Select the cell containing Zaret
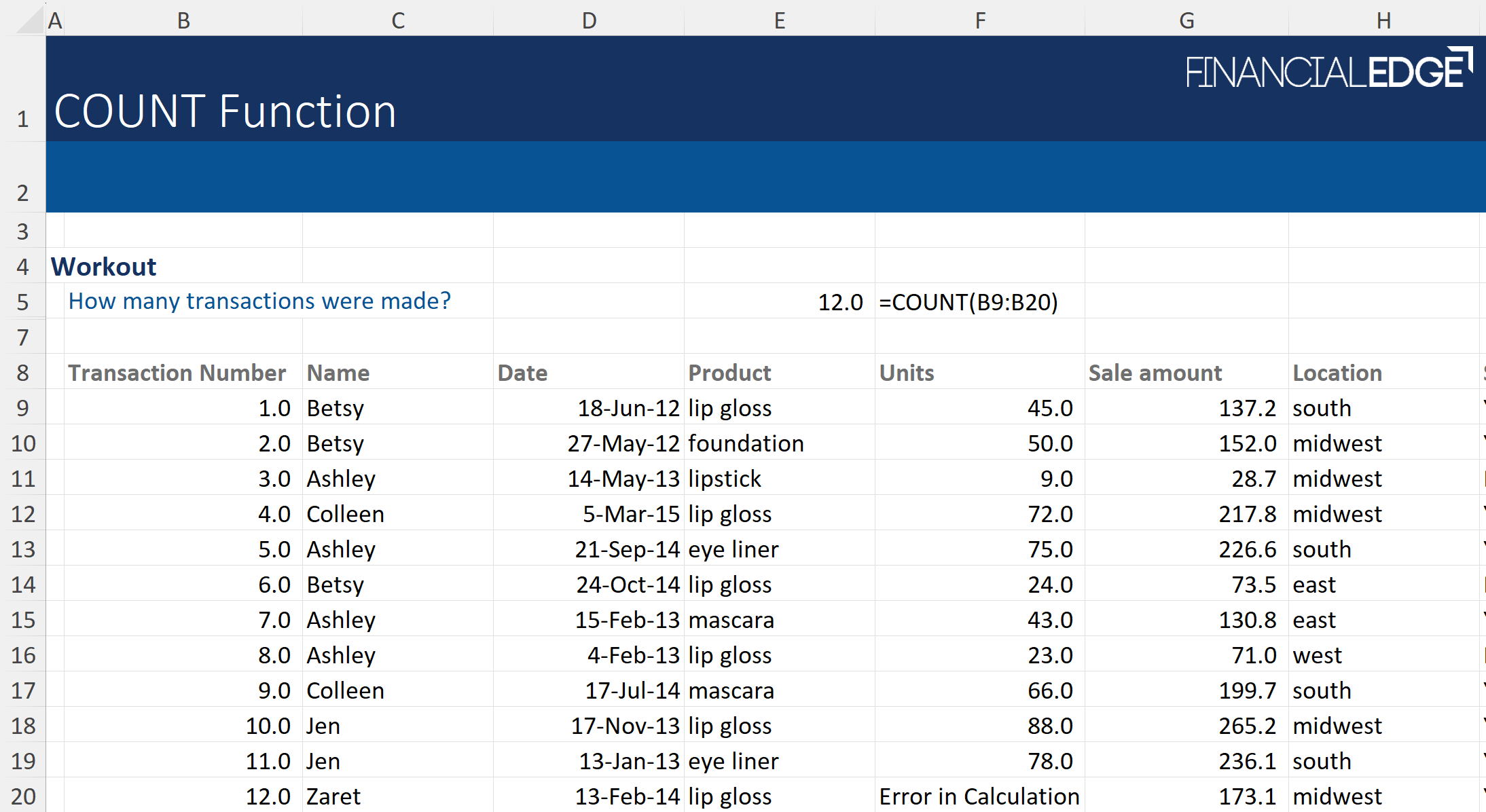Image resolution: width=1486 pixels, height=812 pixels. click(333, 796)
